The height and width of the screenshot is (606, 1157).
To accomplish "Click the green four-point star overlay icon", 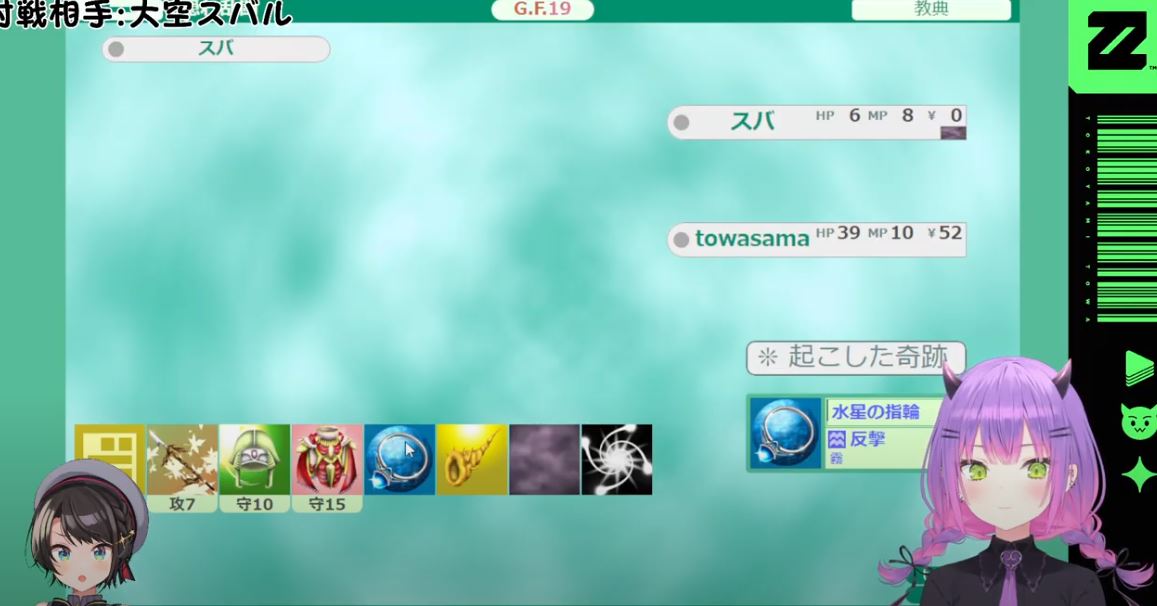I will (1139, 475).
